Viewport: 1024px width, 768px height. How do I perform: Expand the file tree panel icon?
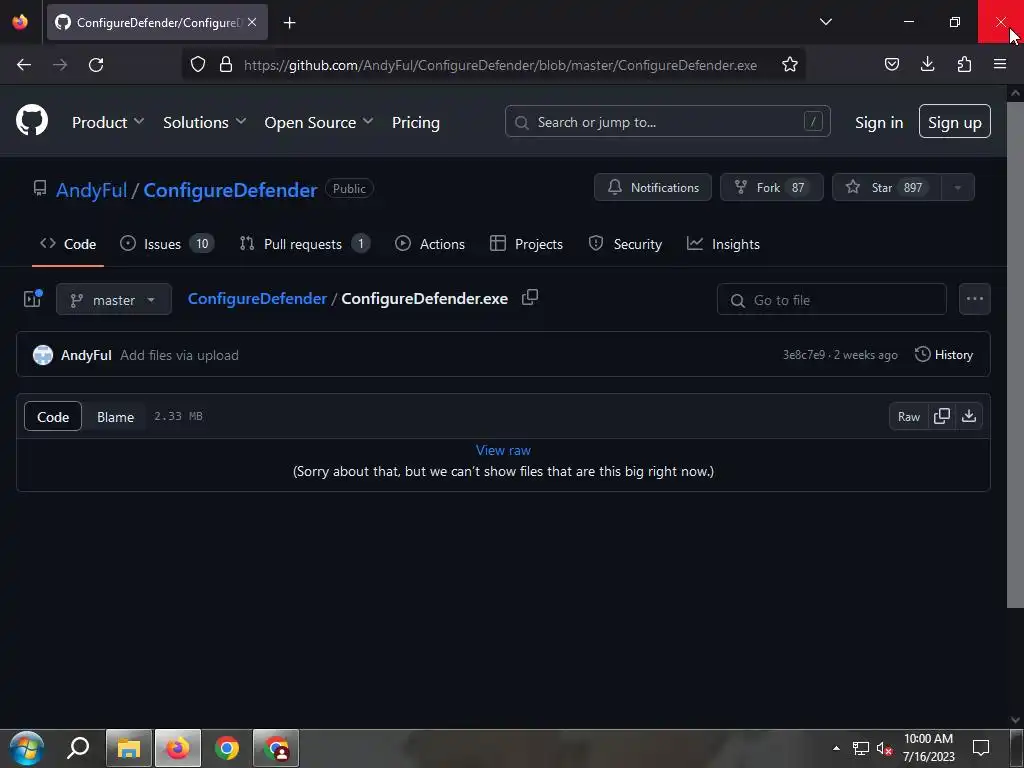coord(33,298)
